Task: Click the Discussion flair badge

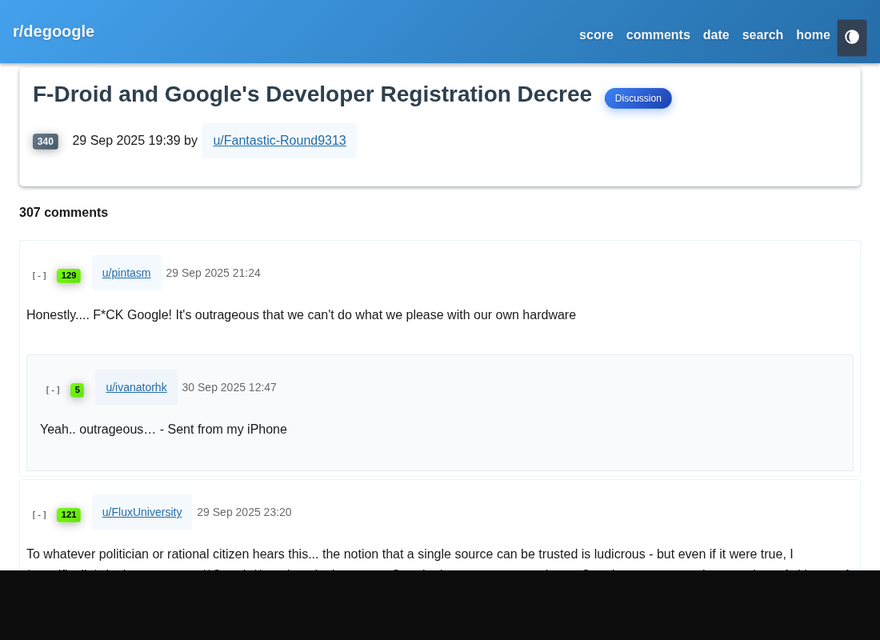Action: (638, 98)
